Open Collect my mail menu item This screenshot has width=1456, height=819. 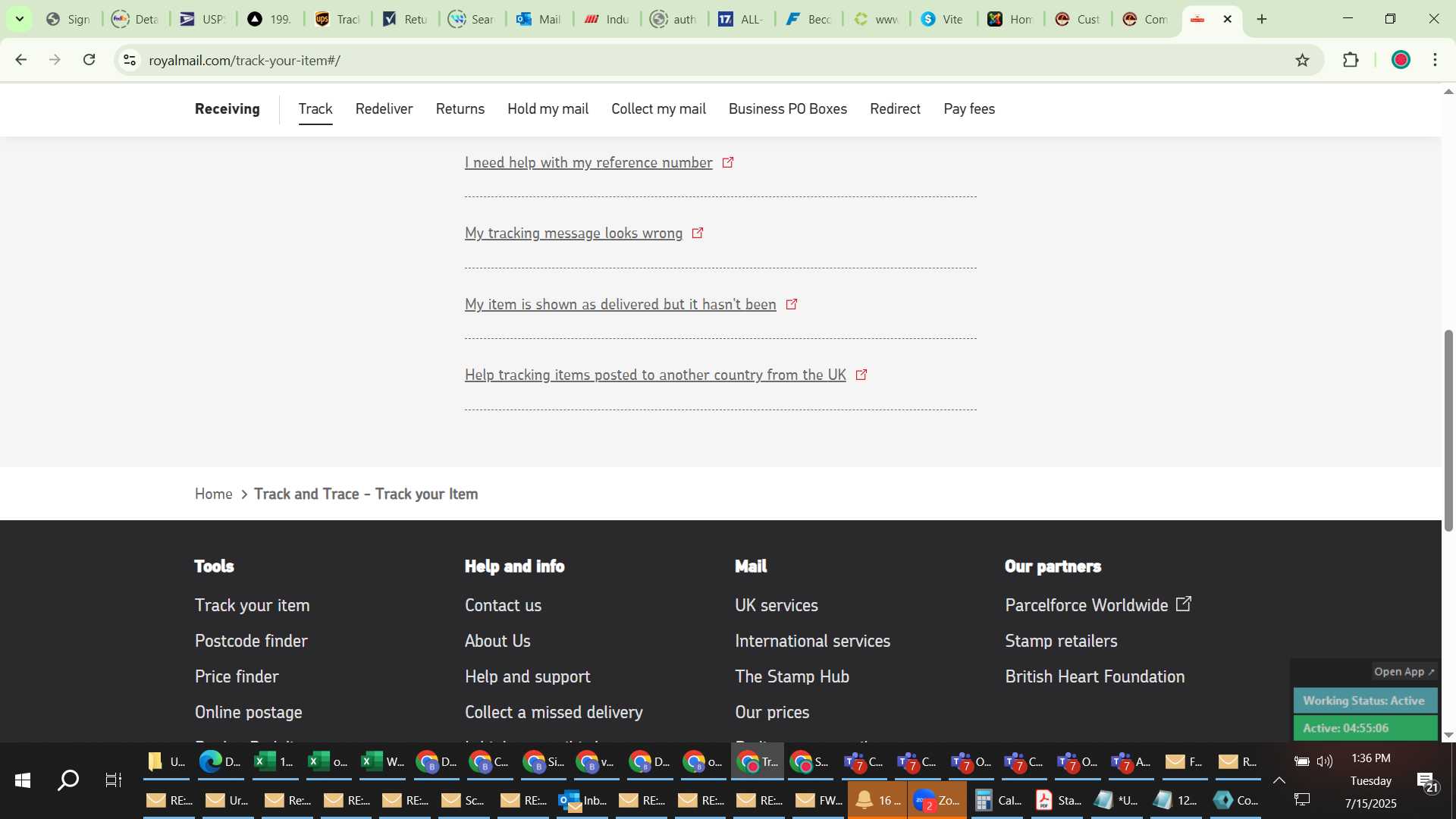tap(658, 108)
